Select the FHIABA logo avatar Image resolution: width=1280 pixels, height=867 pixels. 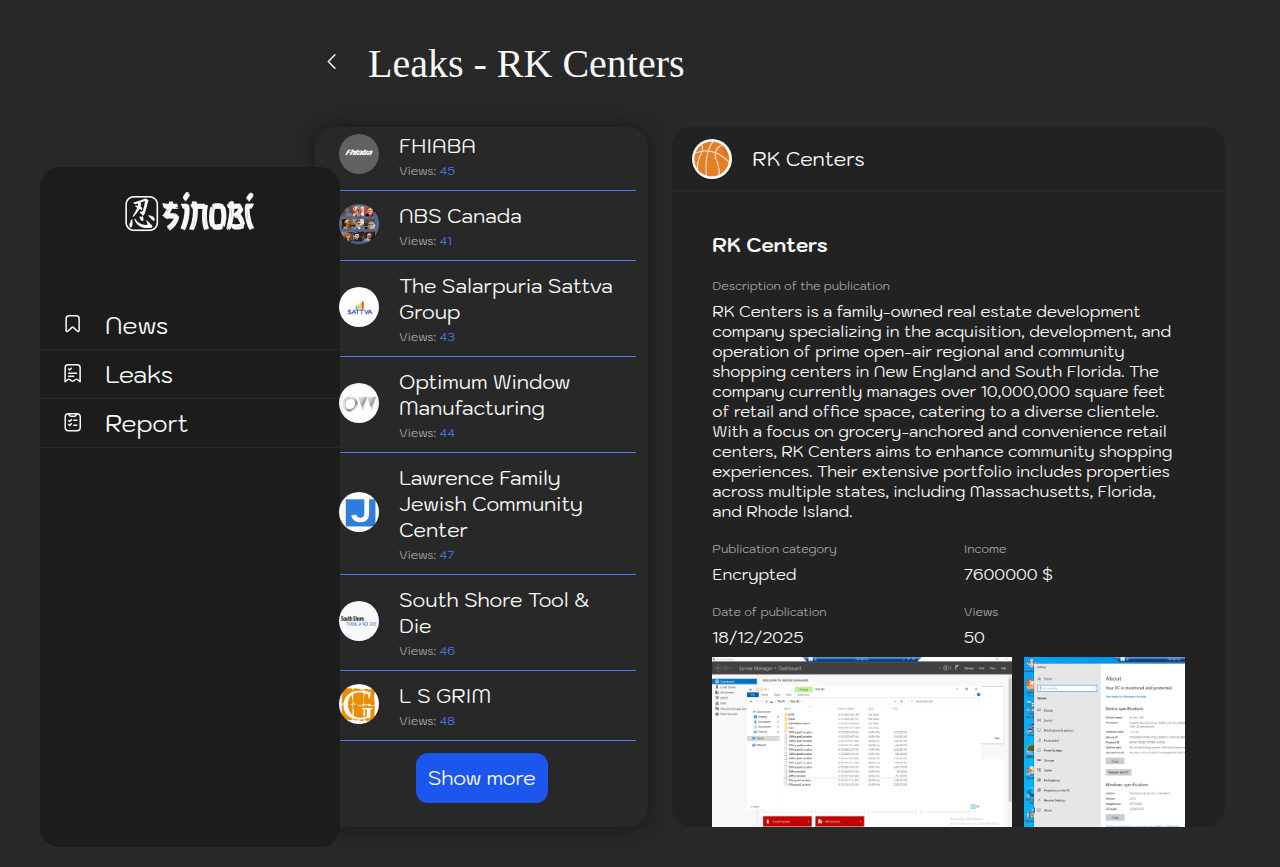point(359,154)
